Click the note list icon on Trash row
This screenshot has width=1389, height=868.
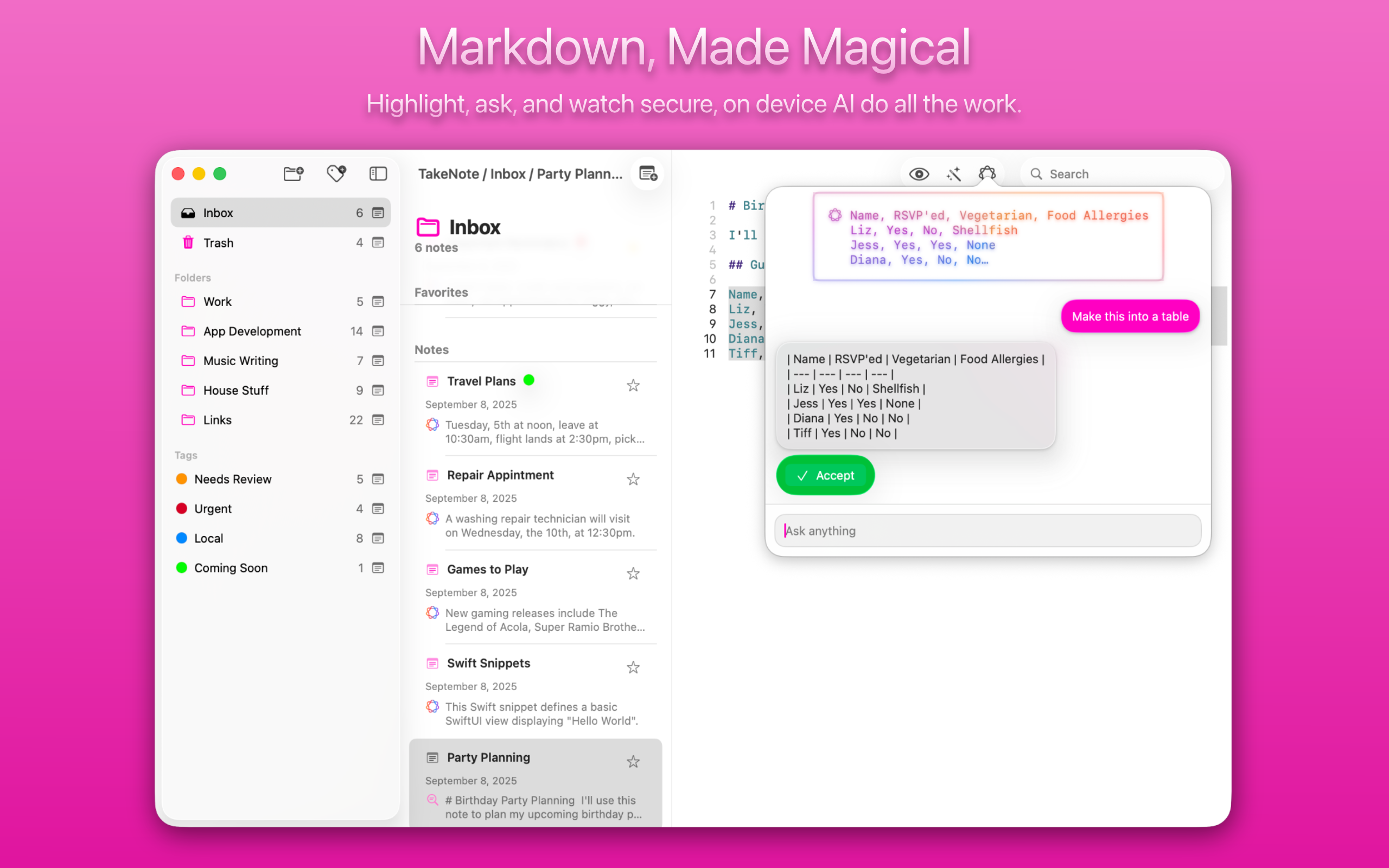(378, 243)
